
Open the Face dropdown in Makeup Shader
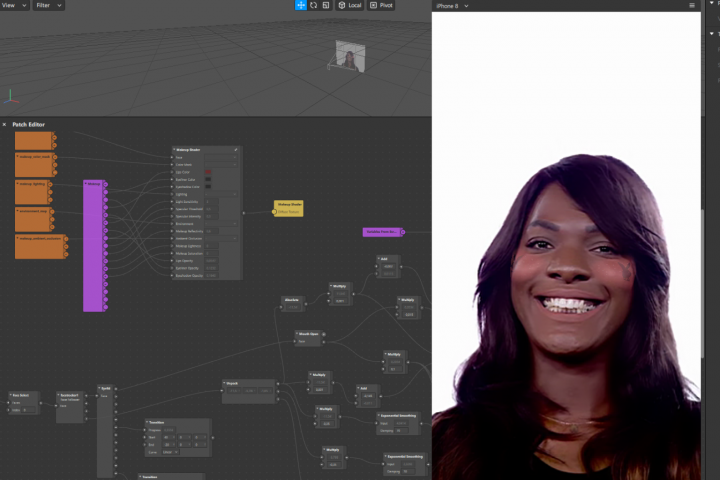click(221, 157)
